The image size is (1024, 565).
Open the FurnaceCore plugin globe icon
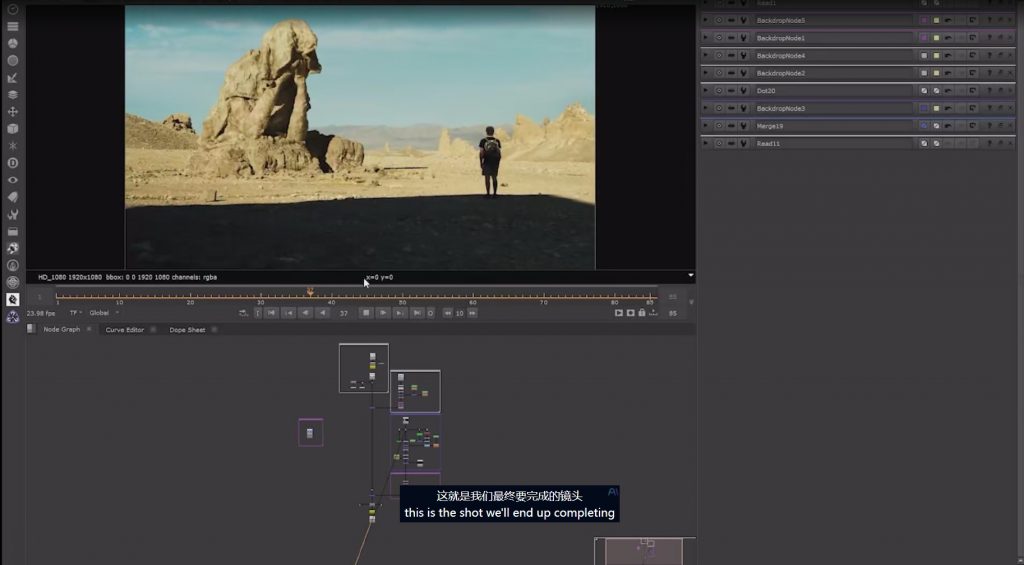point(12,248)
